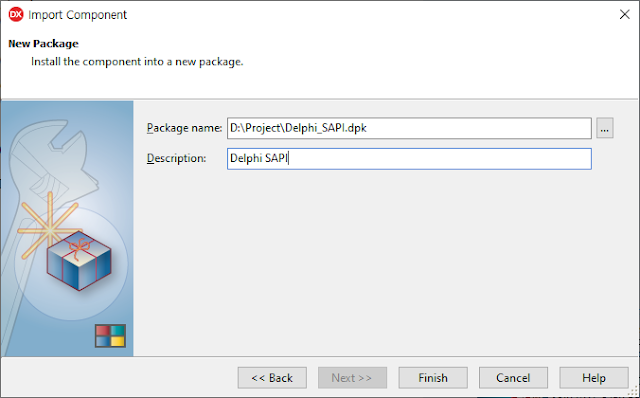
Task: Click the Package name input field
Action: point(409,128)
